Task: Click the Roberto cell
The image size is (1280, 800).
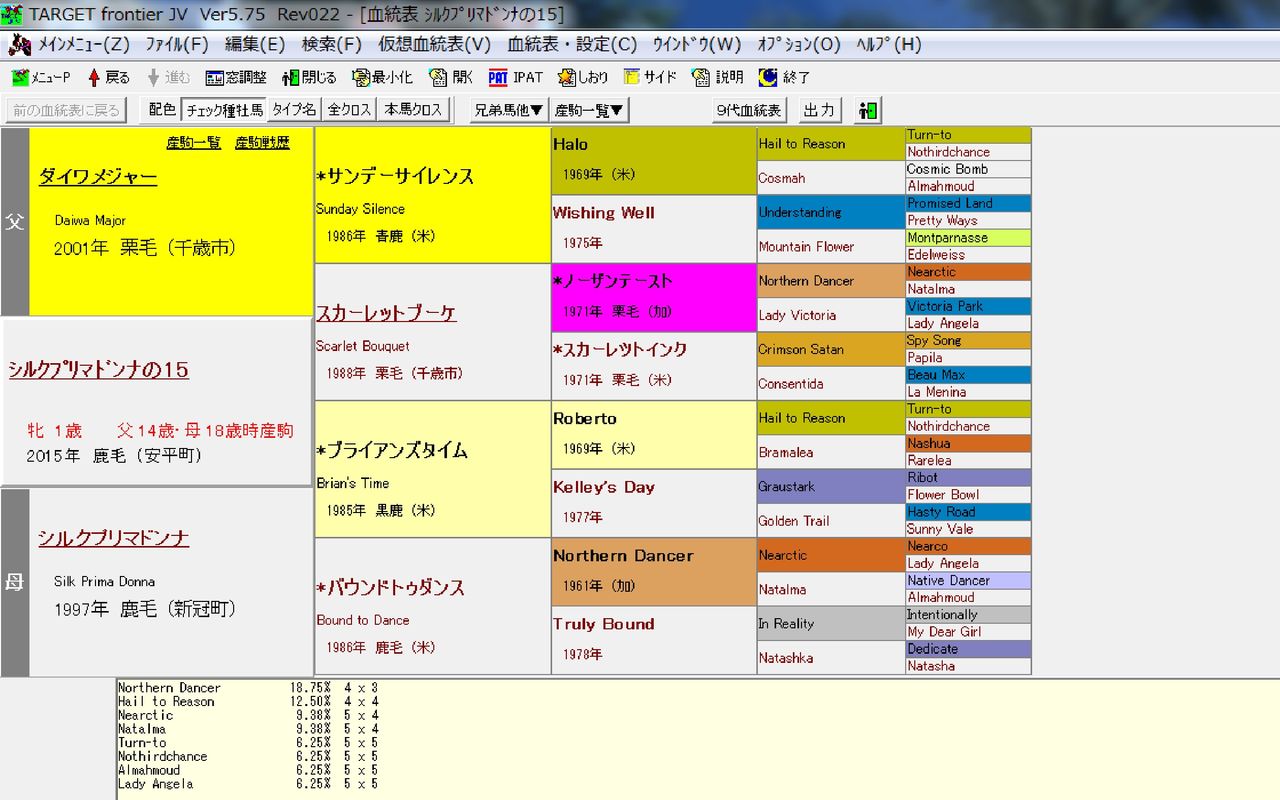Action: (654, 435)
